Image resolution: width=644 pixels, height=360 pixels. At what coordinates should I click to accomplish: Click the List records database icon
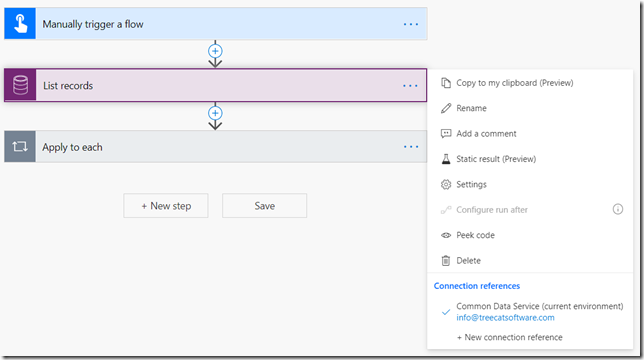[20, 85]
